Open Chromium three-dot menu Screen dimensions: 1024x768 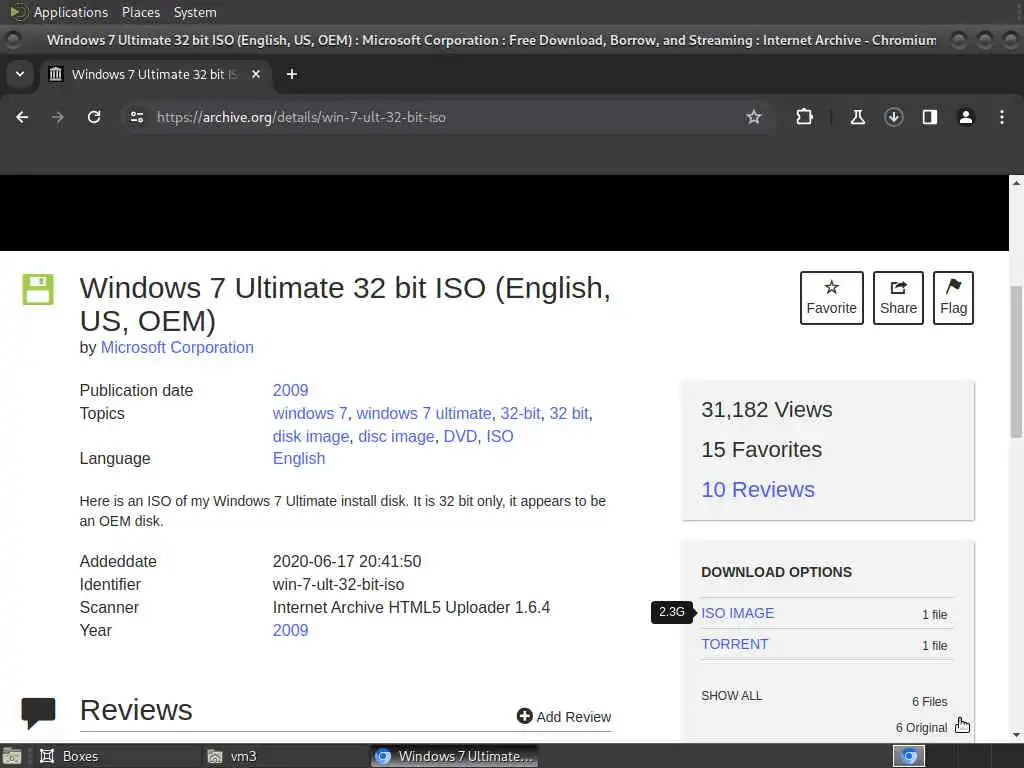point(1001,117)
